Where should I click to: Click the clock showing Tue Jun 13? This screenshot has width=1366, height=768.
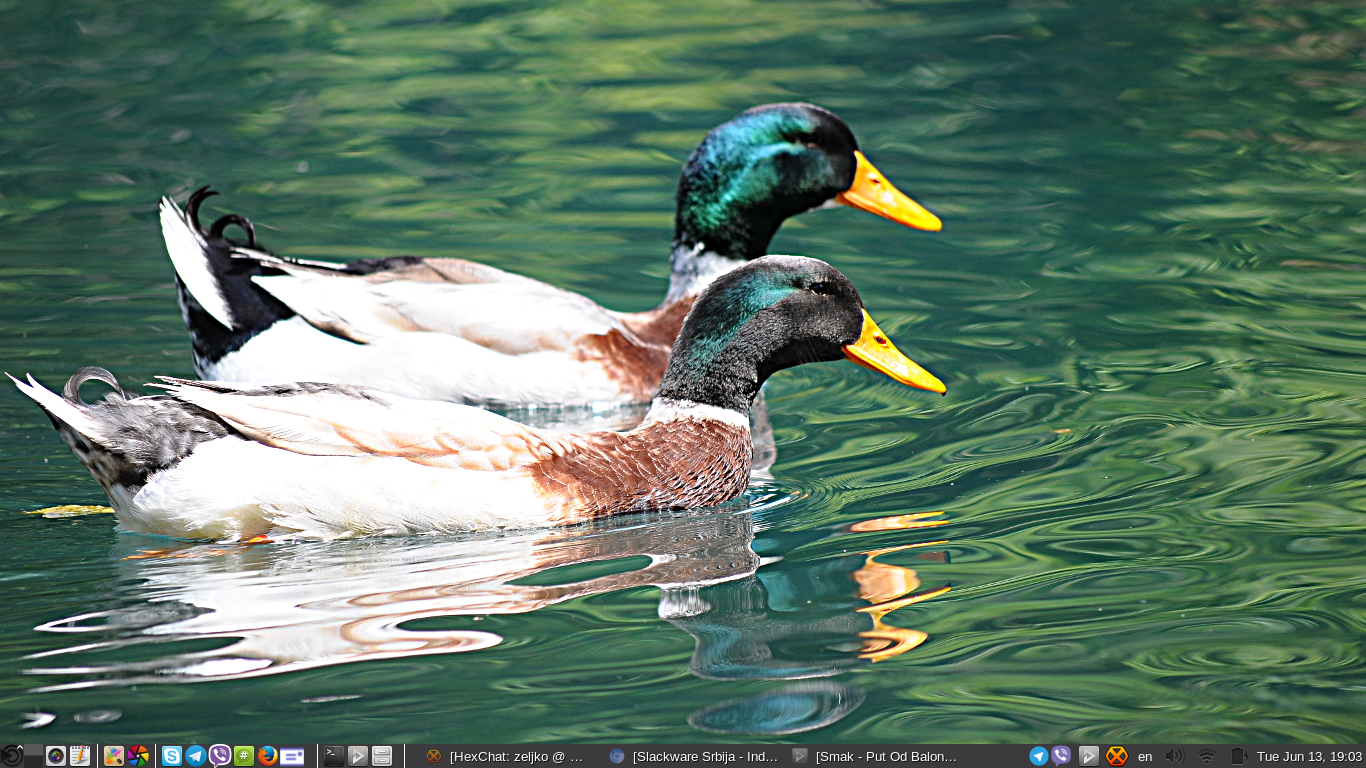(1309, 757)
